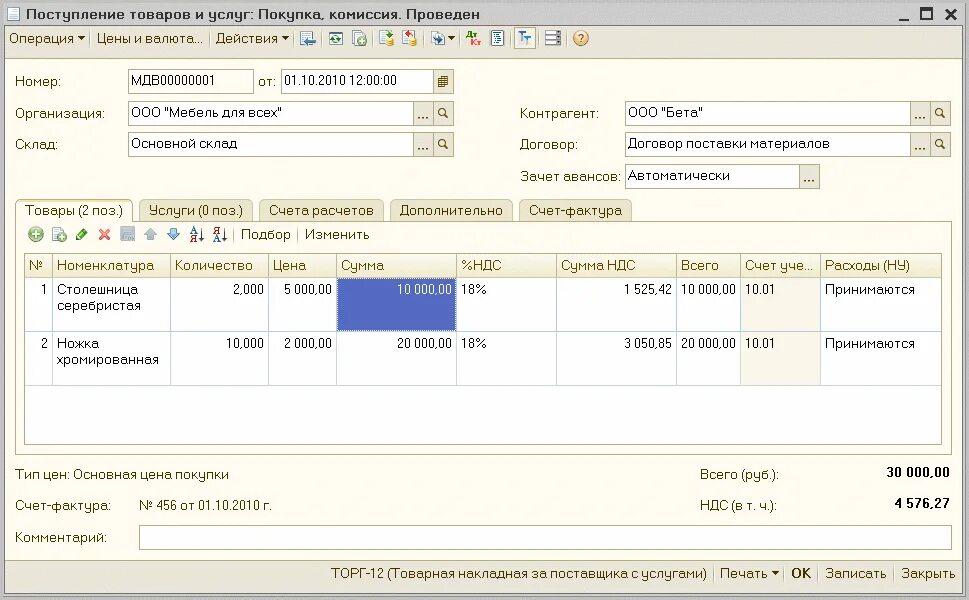Move the row down with the blue arrow
The width and height of the screenshot is (969, 600).
pyautogui.click(x=174, y=234)
